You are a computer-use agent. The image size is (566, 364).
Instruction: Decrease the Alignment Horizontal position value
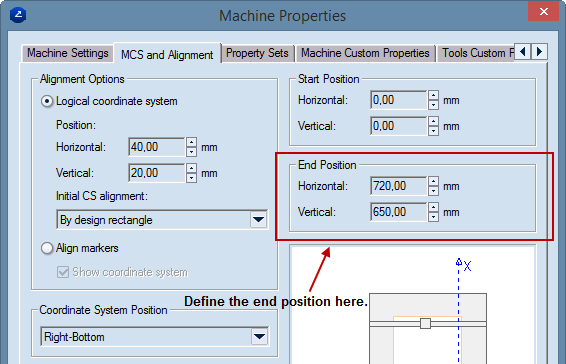192,152
